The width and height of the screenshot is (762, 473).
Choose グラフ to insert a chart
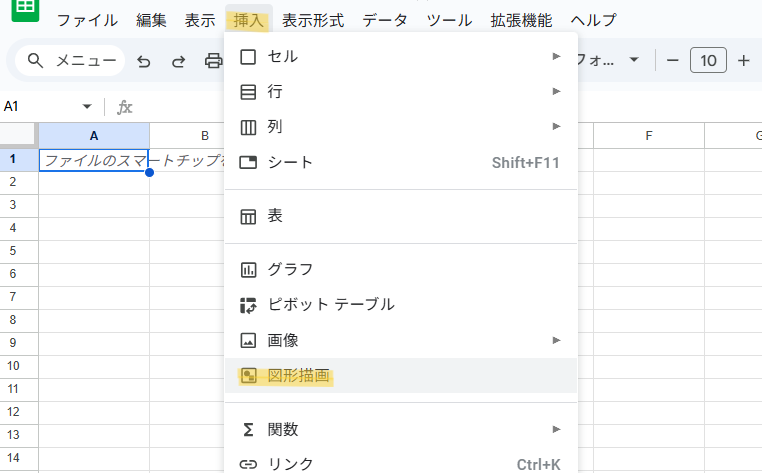(401, 269)
